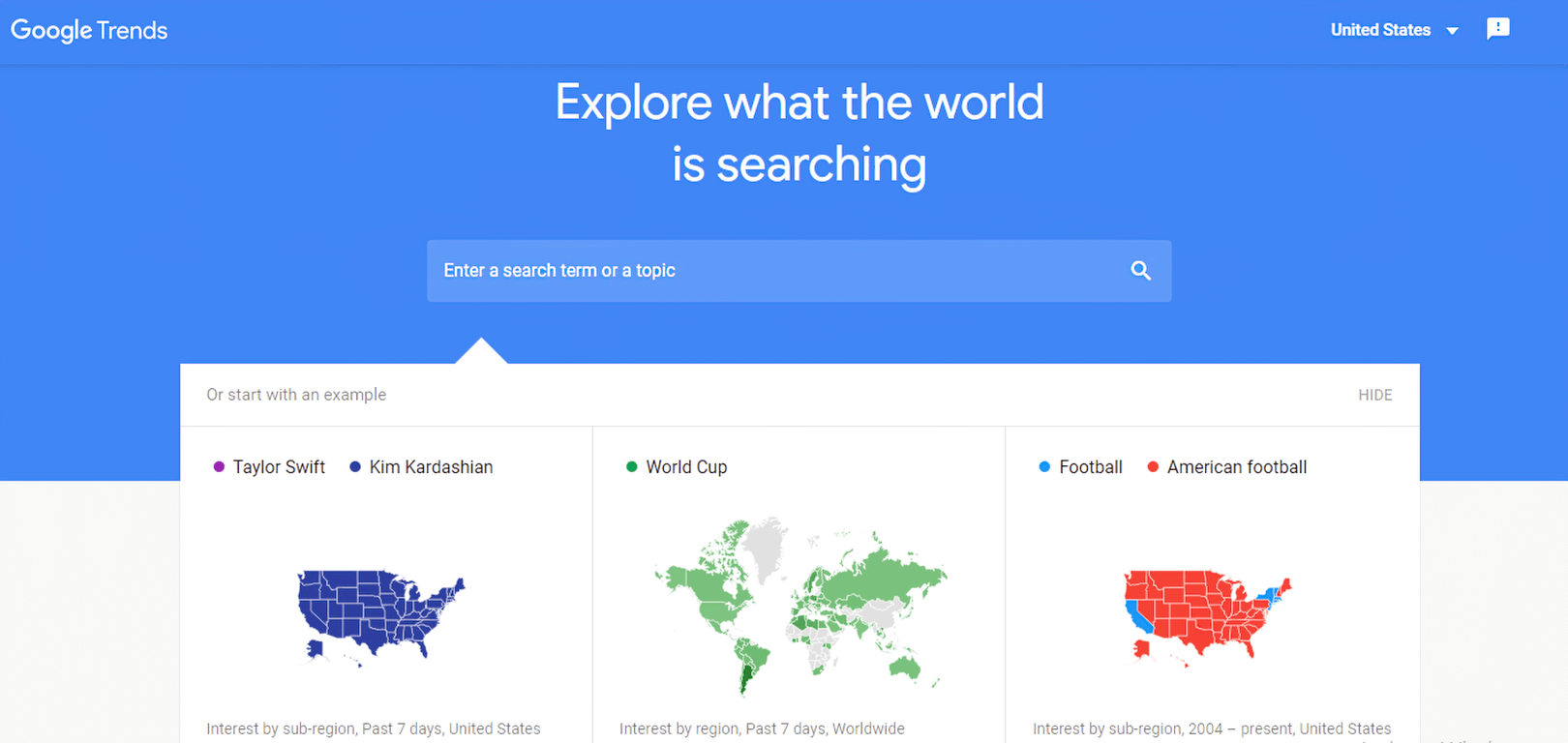Click the red American football dot
Image resolution: width=1568 pixels, height=743 pixels.
click(1153, 467)
